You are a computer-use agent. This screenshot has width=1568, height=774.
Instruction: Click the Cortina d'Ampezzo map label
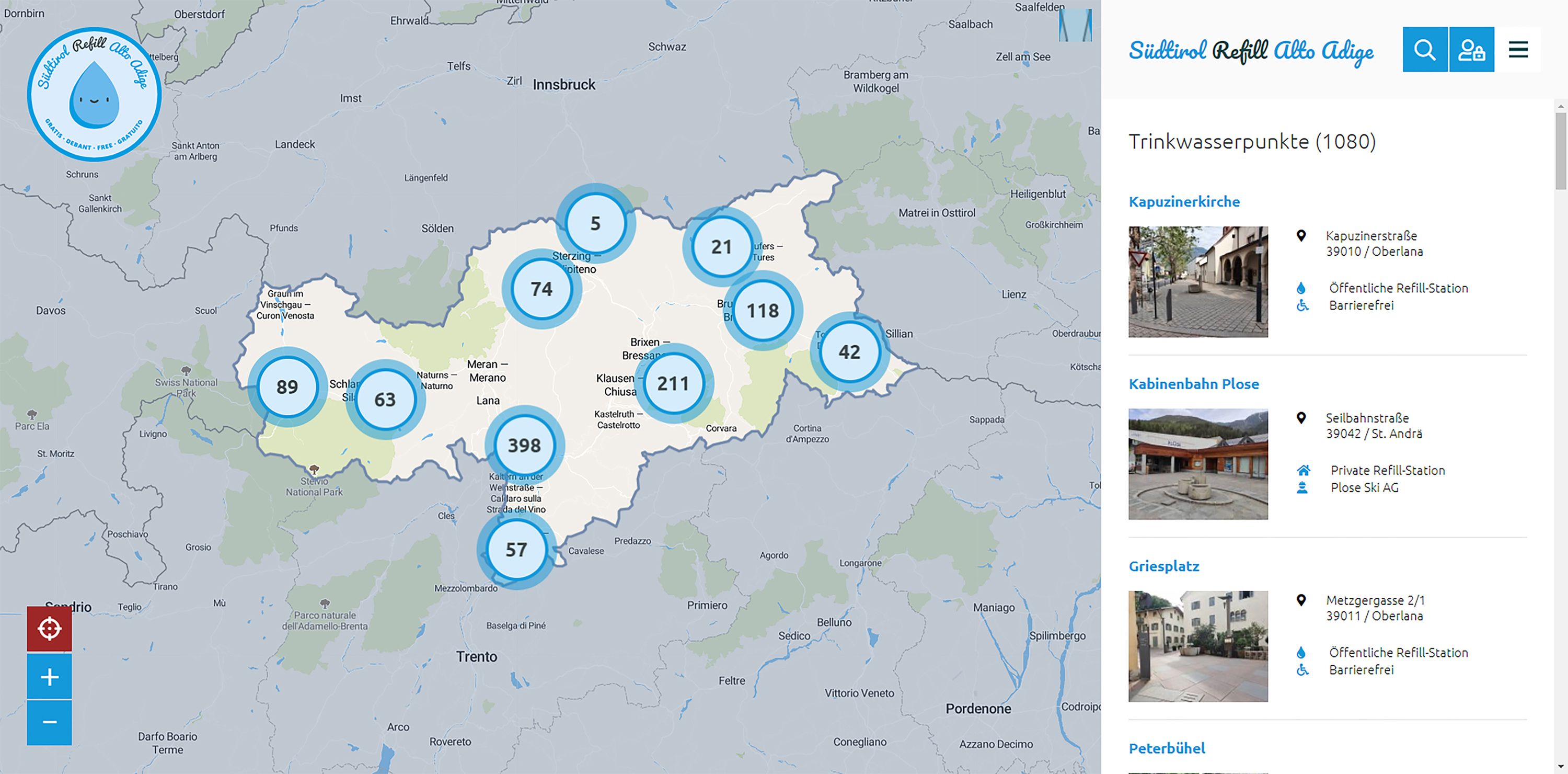click(807, 434)
